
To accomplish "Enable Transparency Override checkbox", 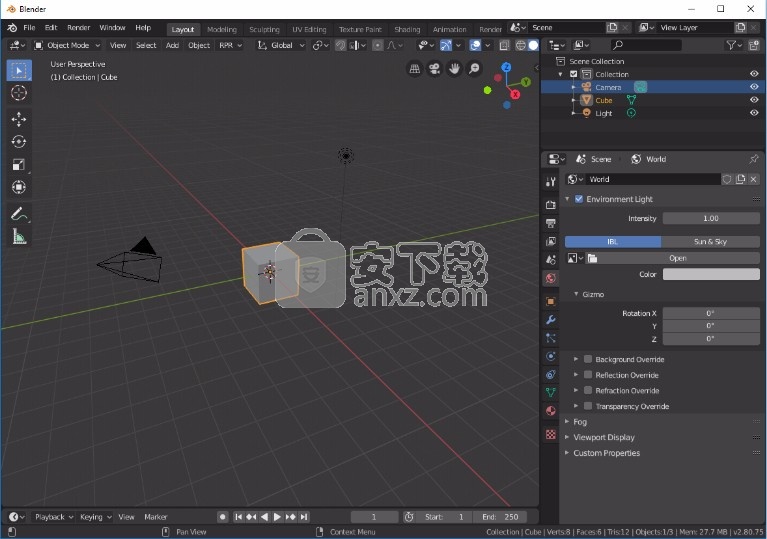I will click(x=588, y=406).
